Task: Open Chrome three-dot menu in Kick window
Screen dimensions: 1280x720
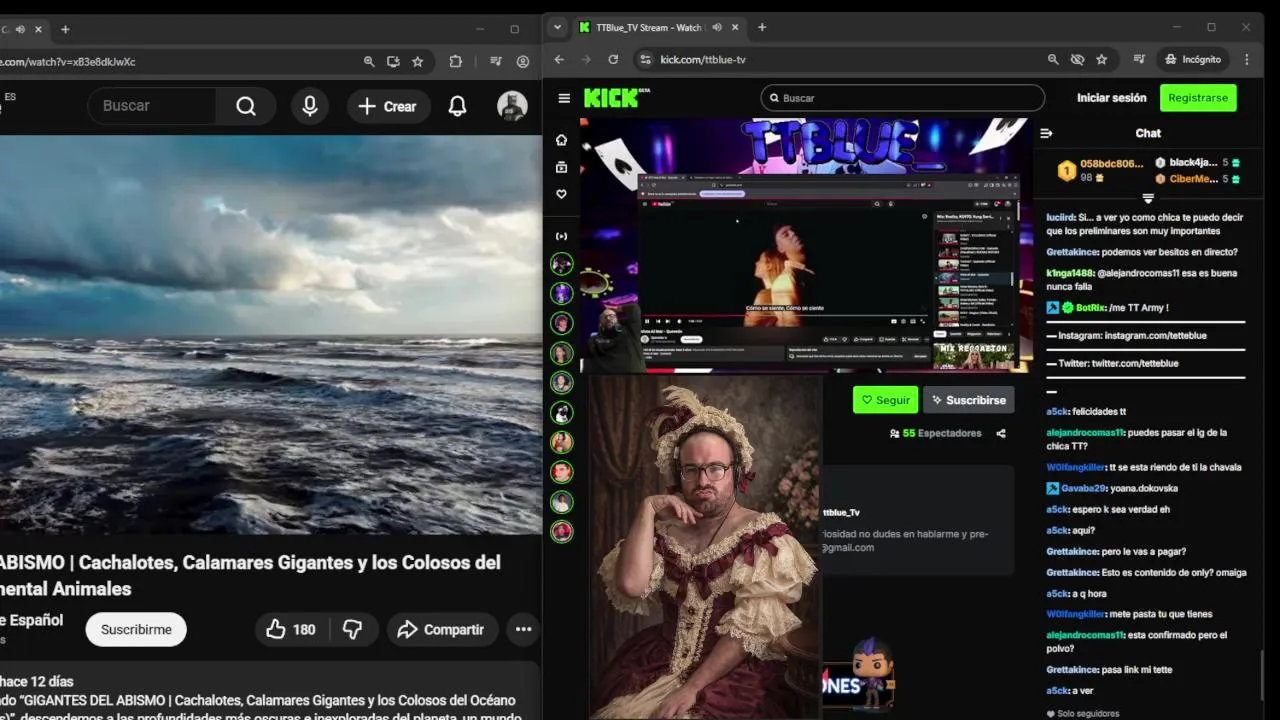Action: [x=1246, y=60]
